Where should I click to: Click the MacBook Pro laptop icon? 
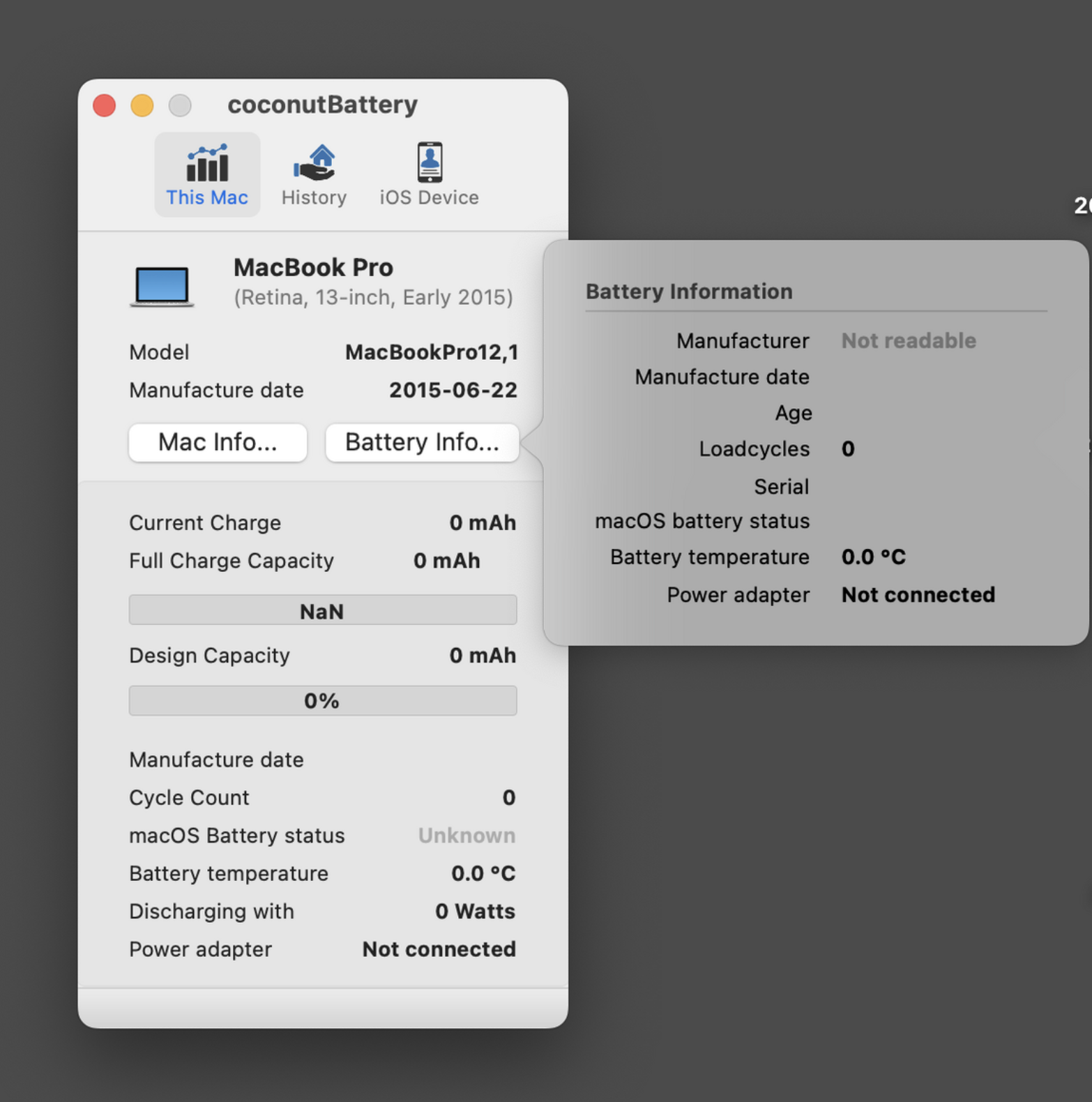pyautogui.click(x=162, y=287)
